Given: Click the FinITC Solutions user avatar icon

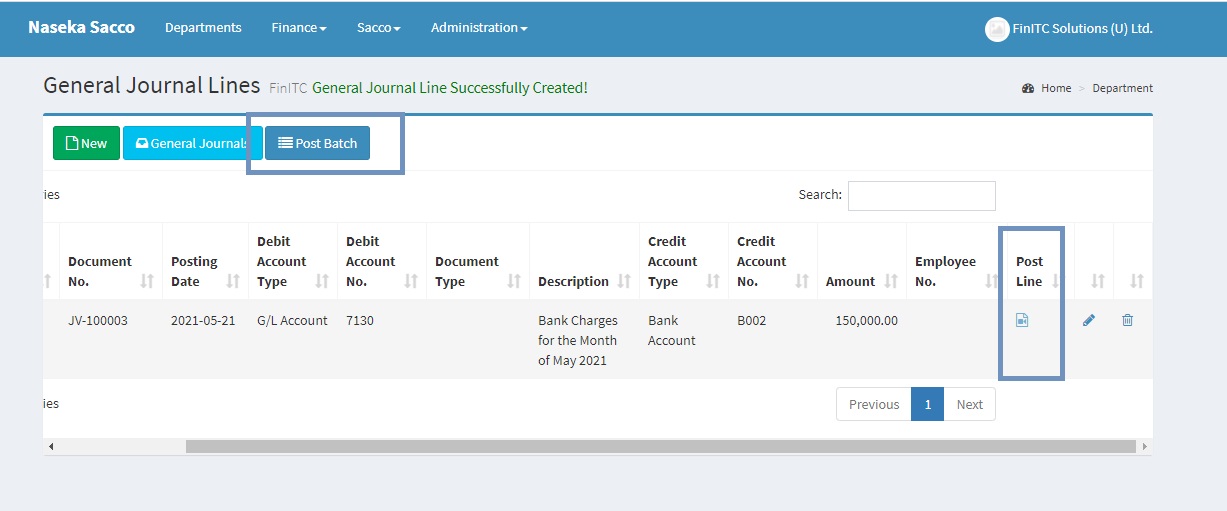Looking at the screenshot, I should pos(996,29).
